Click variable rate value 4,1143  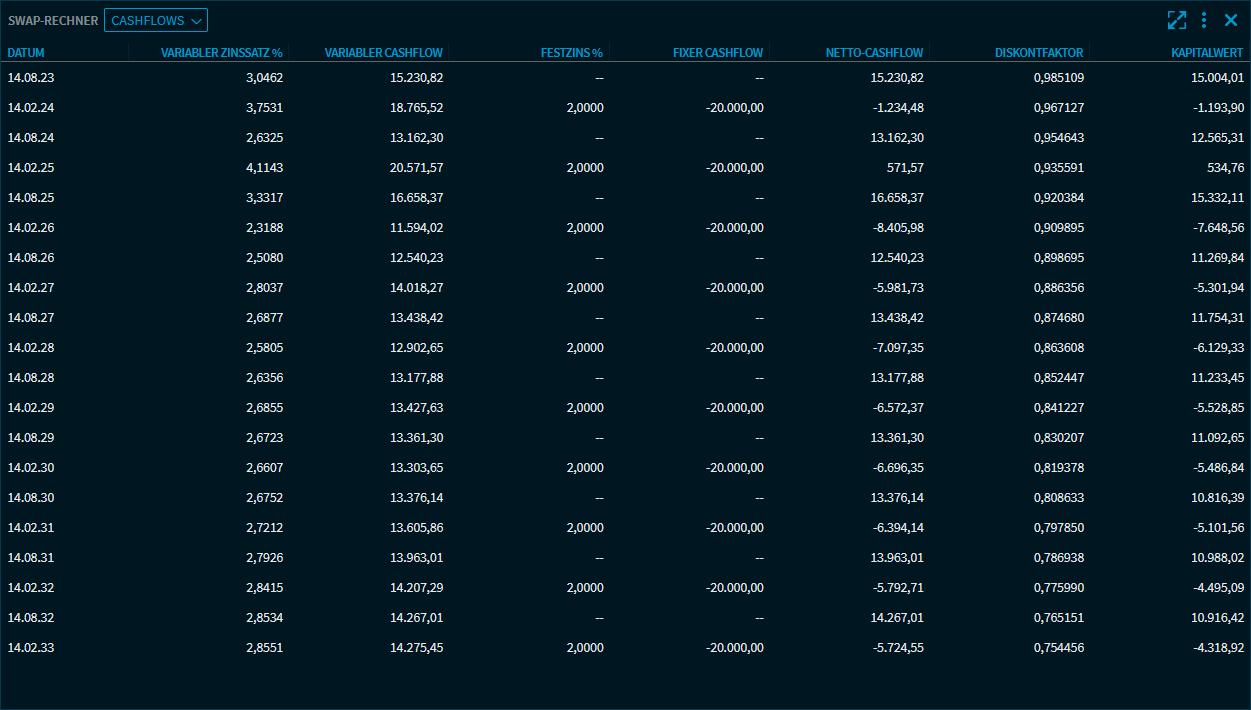click(264, 168)
